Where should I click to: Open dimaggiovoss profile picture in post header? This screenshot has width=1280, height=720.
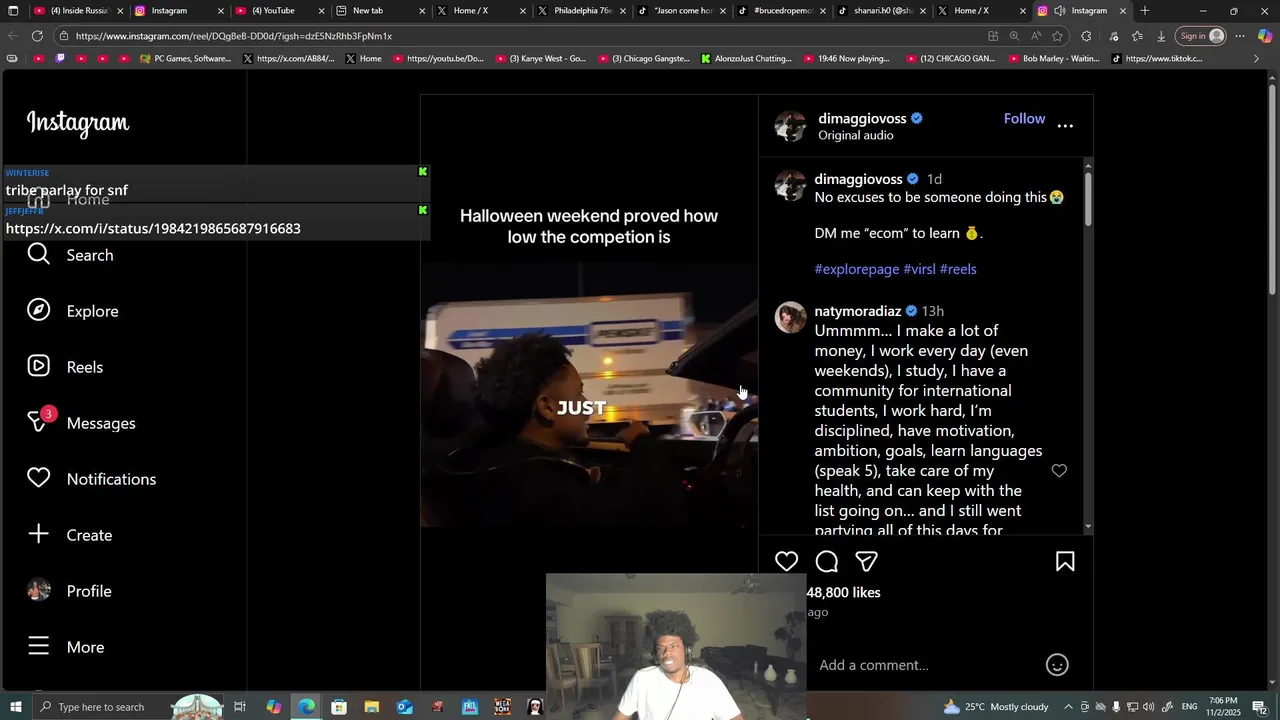click(790, 126)
